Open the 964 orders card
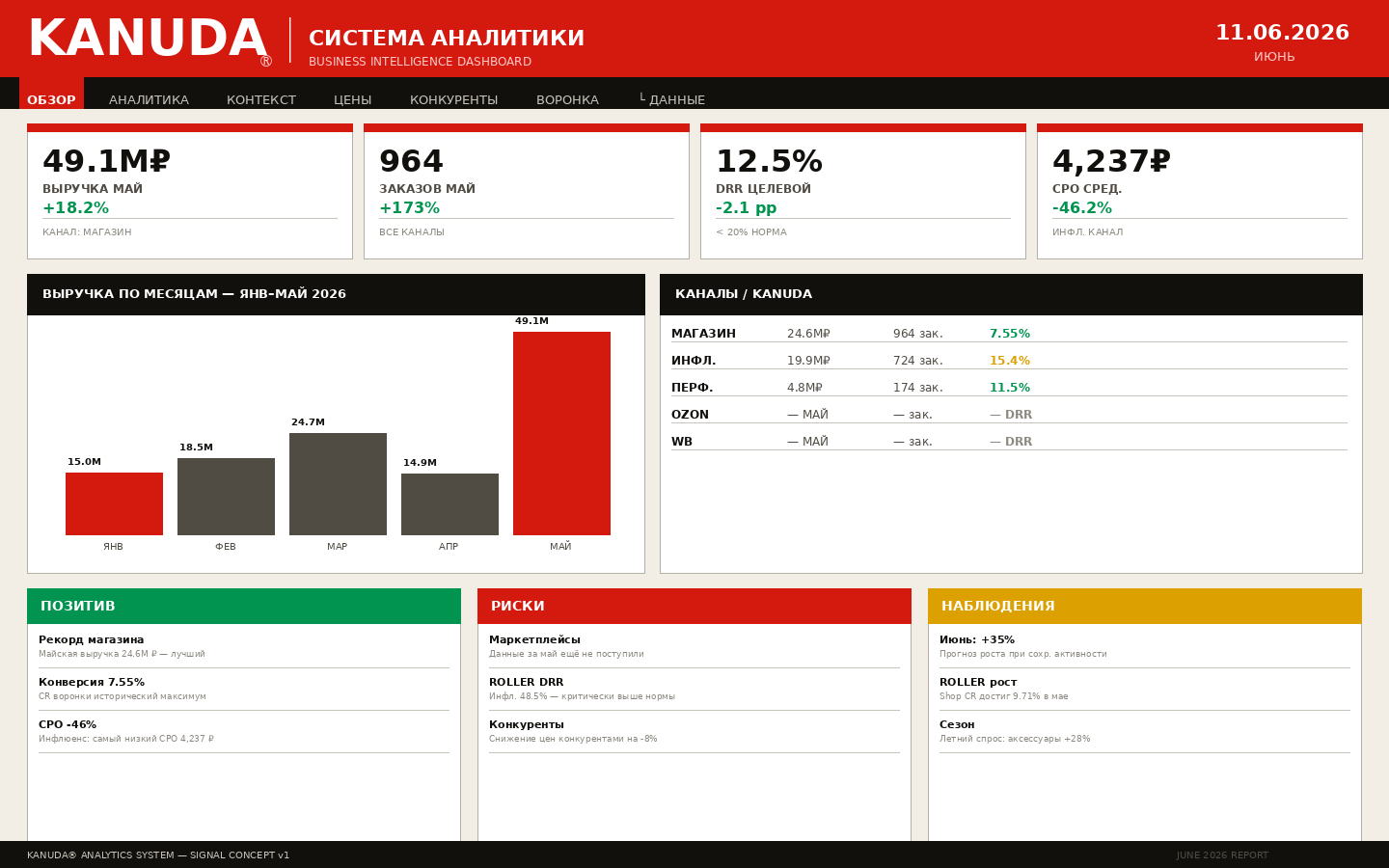 (x=527, y=191)
